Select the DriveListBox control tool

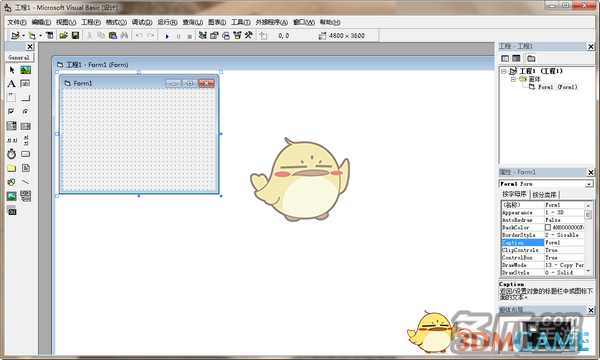click(x=26, y=154)
